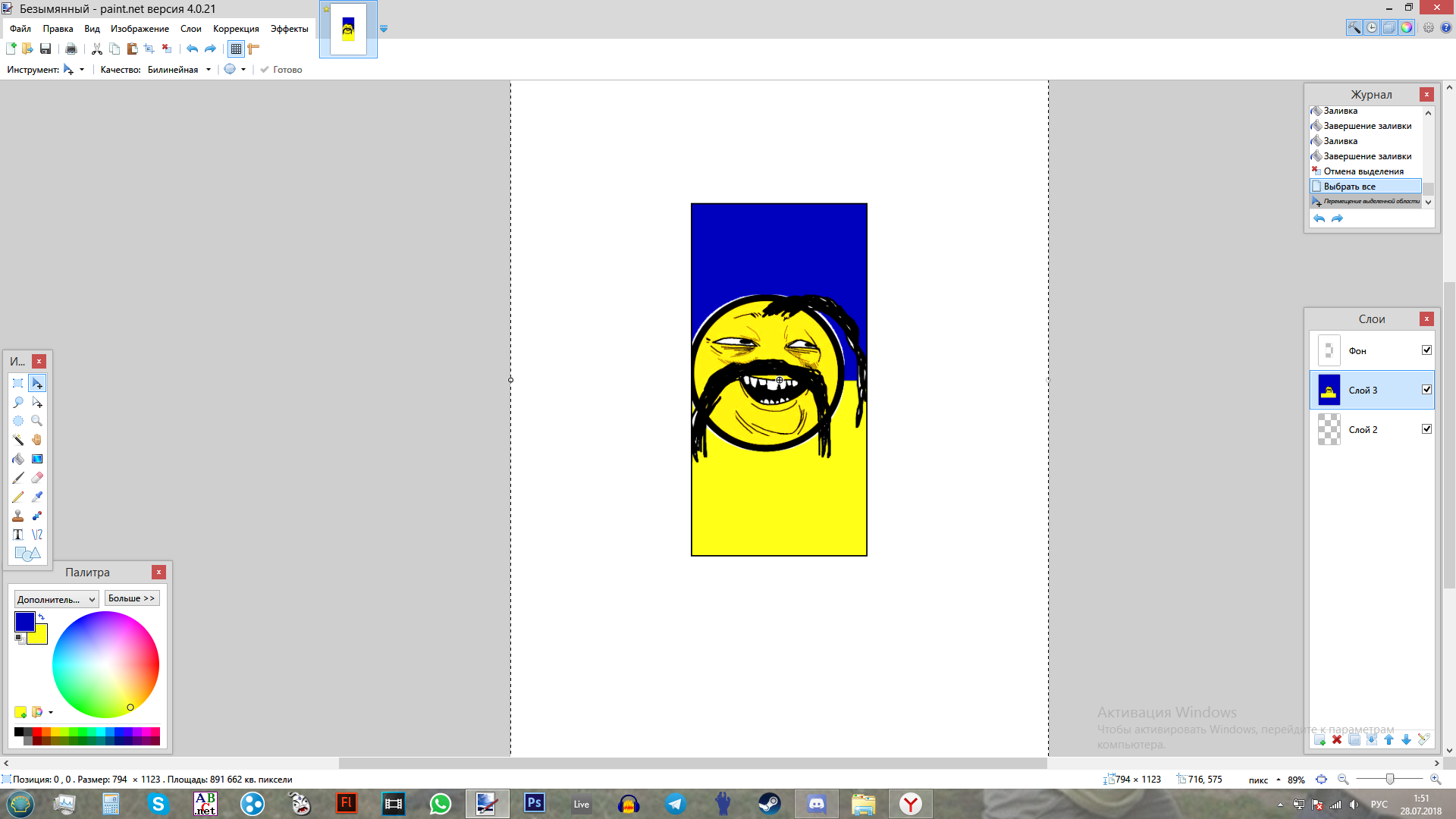Open the Файл menu
This screenshot has height=819, width=1456.
(20, 29)
